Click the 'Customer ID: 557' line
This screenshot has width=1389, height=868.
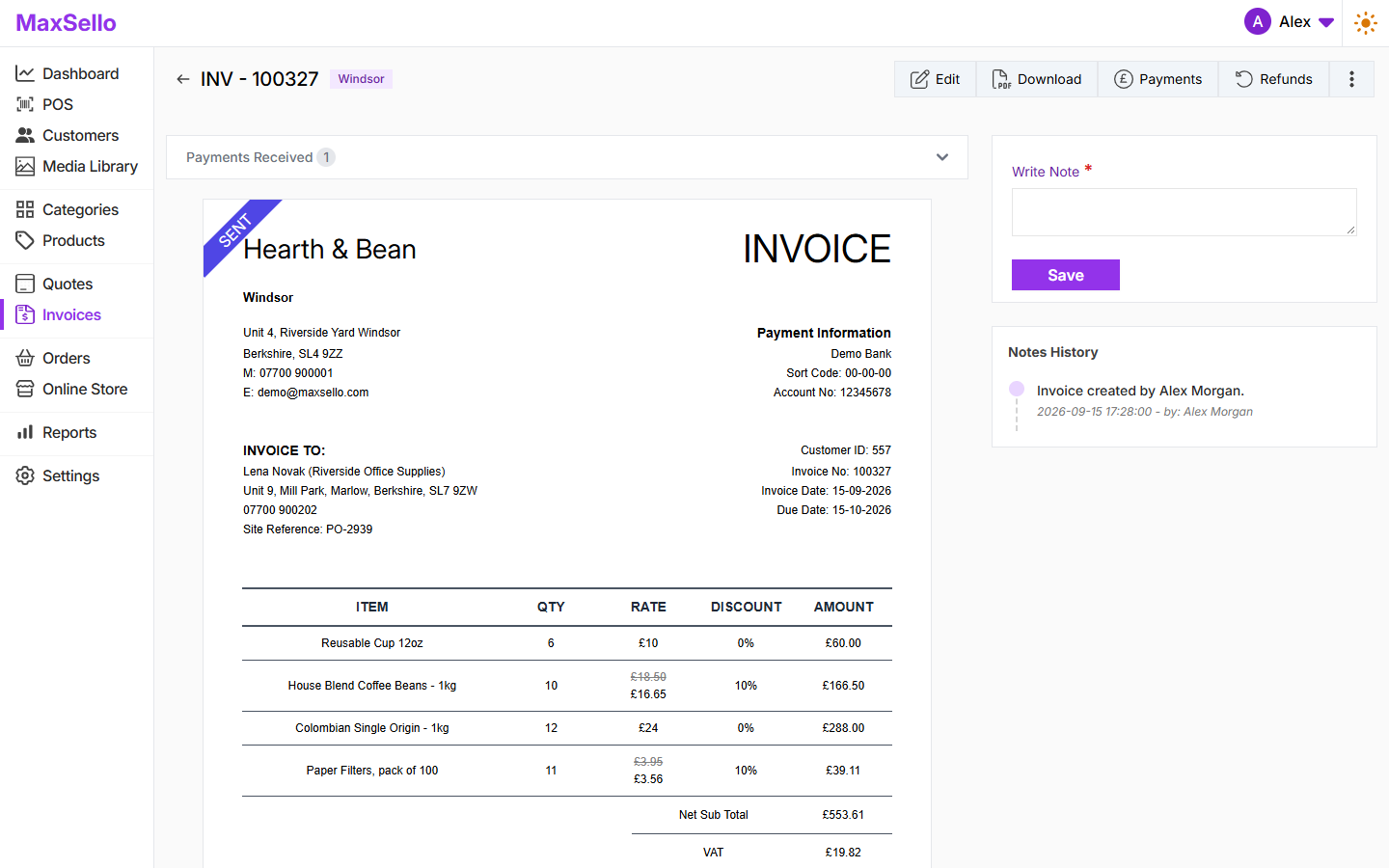(x=846, y=450)
